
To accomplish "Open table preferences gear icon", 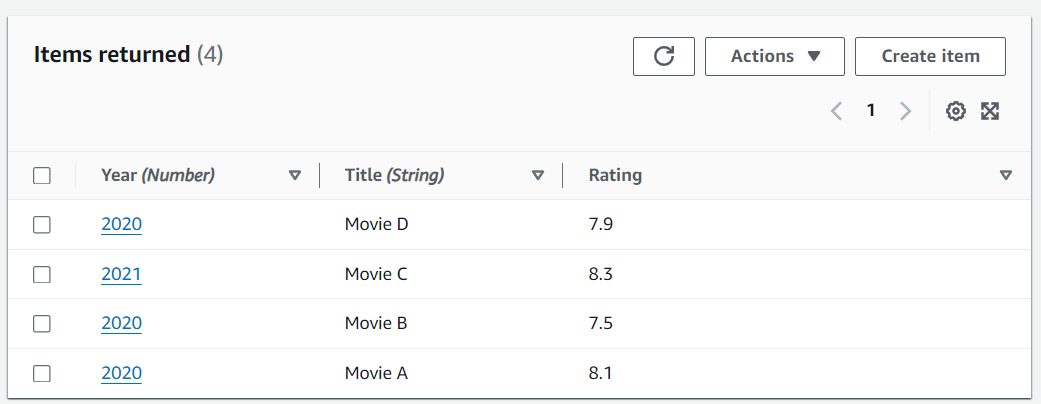I will coord(956,111).
